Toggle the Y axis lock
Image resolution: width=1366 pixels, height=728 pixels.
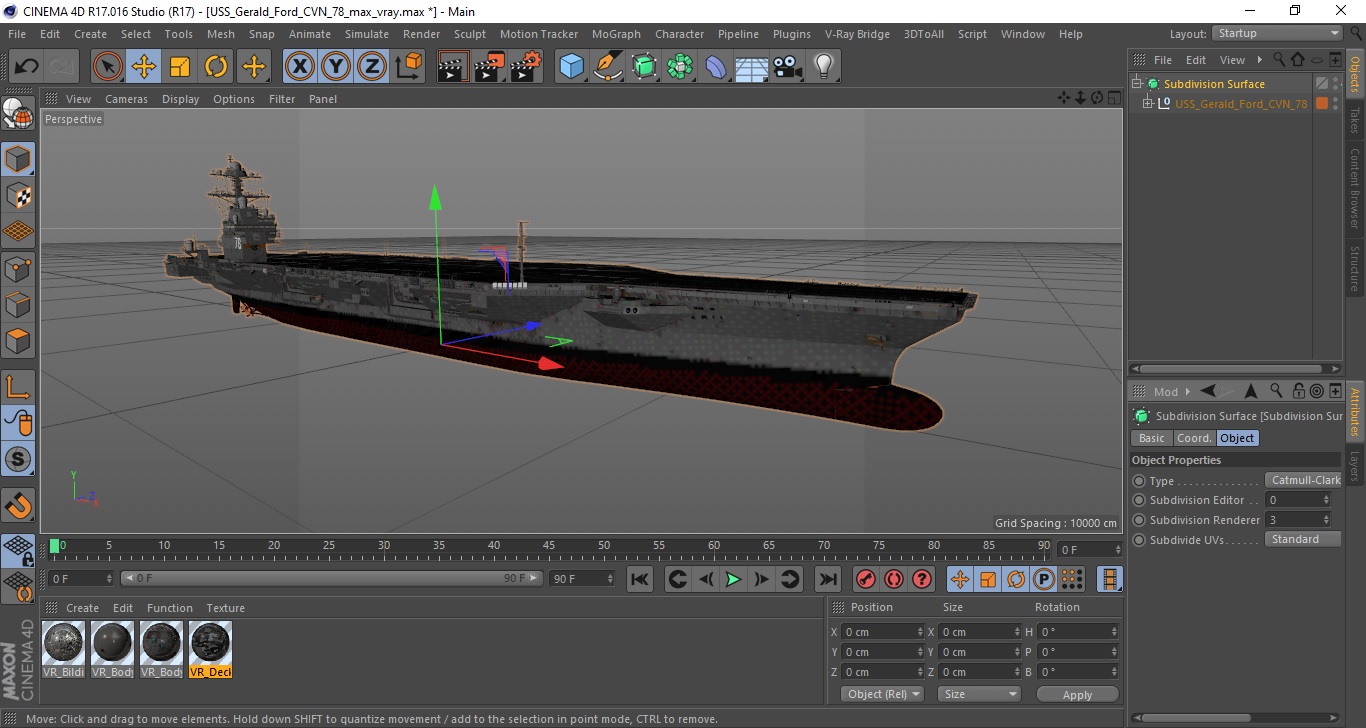point(336,67)
